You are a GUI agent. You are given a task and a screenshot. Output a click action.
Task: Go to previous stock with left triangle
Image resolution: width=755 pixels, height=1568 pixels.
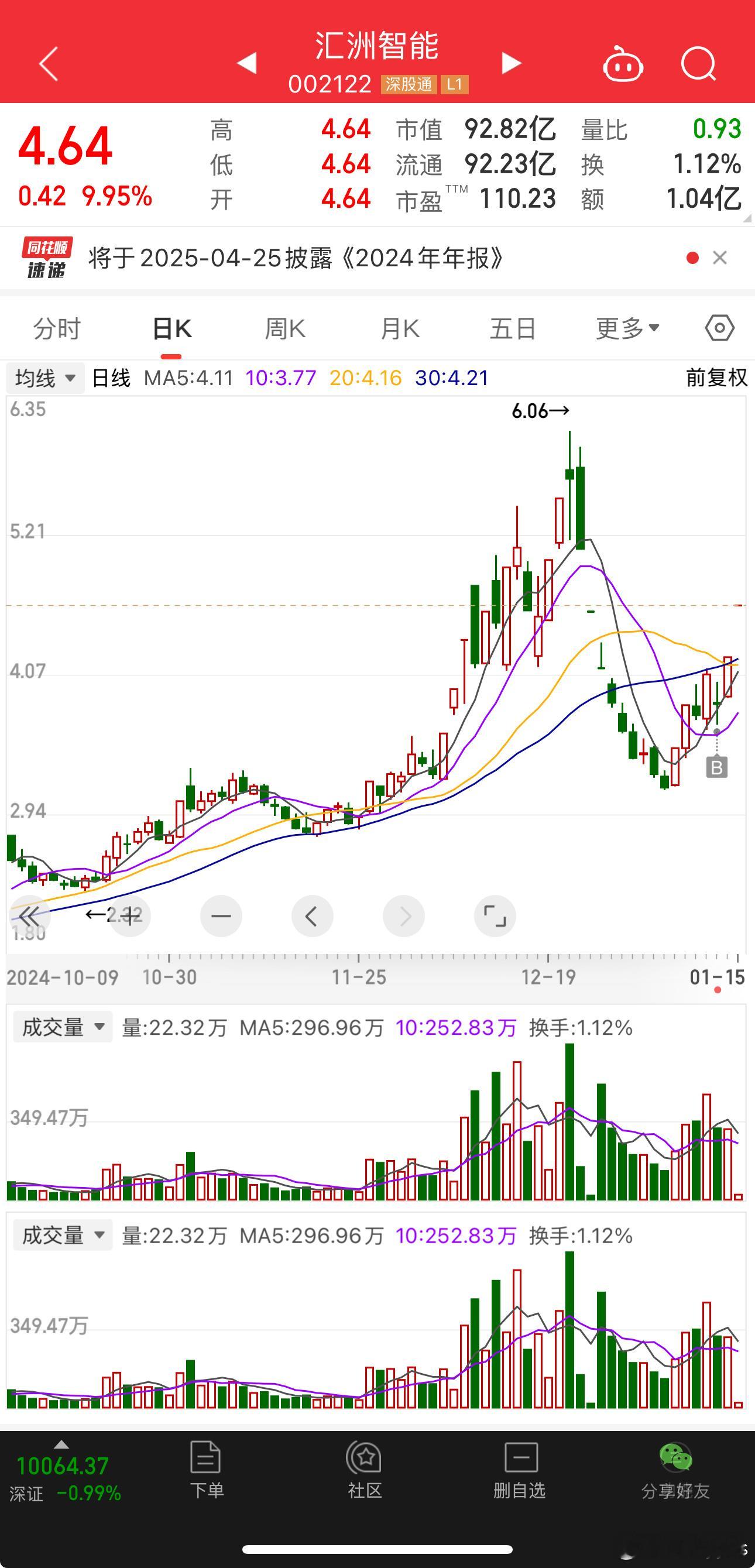click(x=246, y=63)
